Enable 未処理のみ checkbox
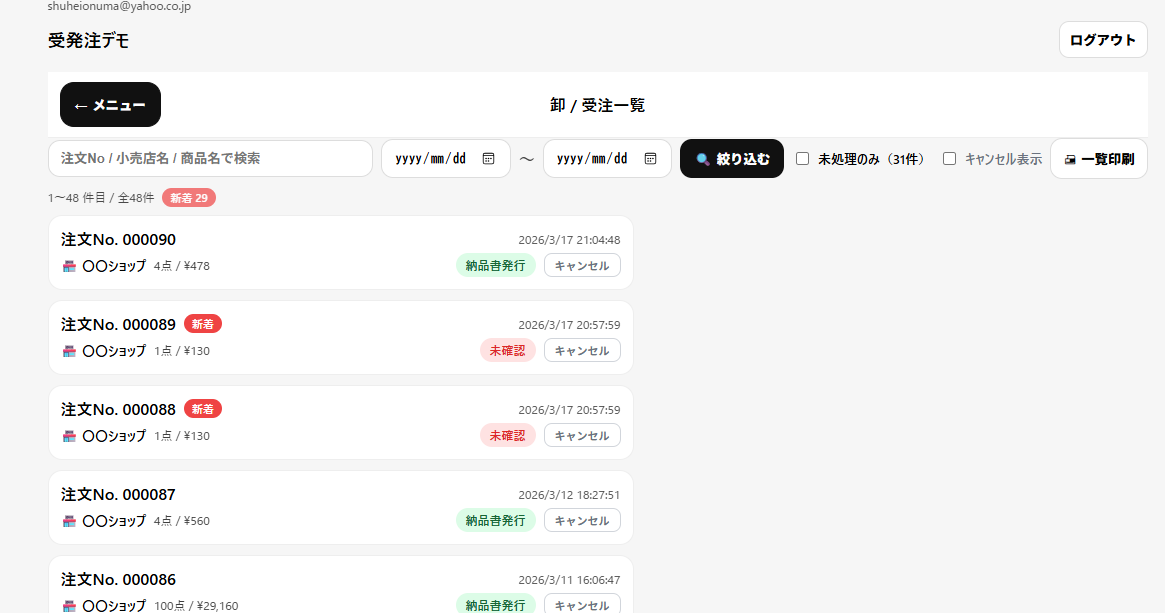This screenshot has height=613, width=1165. [x=802, y=159]
